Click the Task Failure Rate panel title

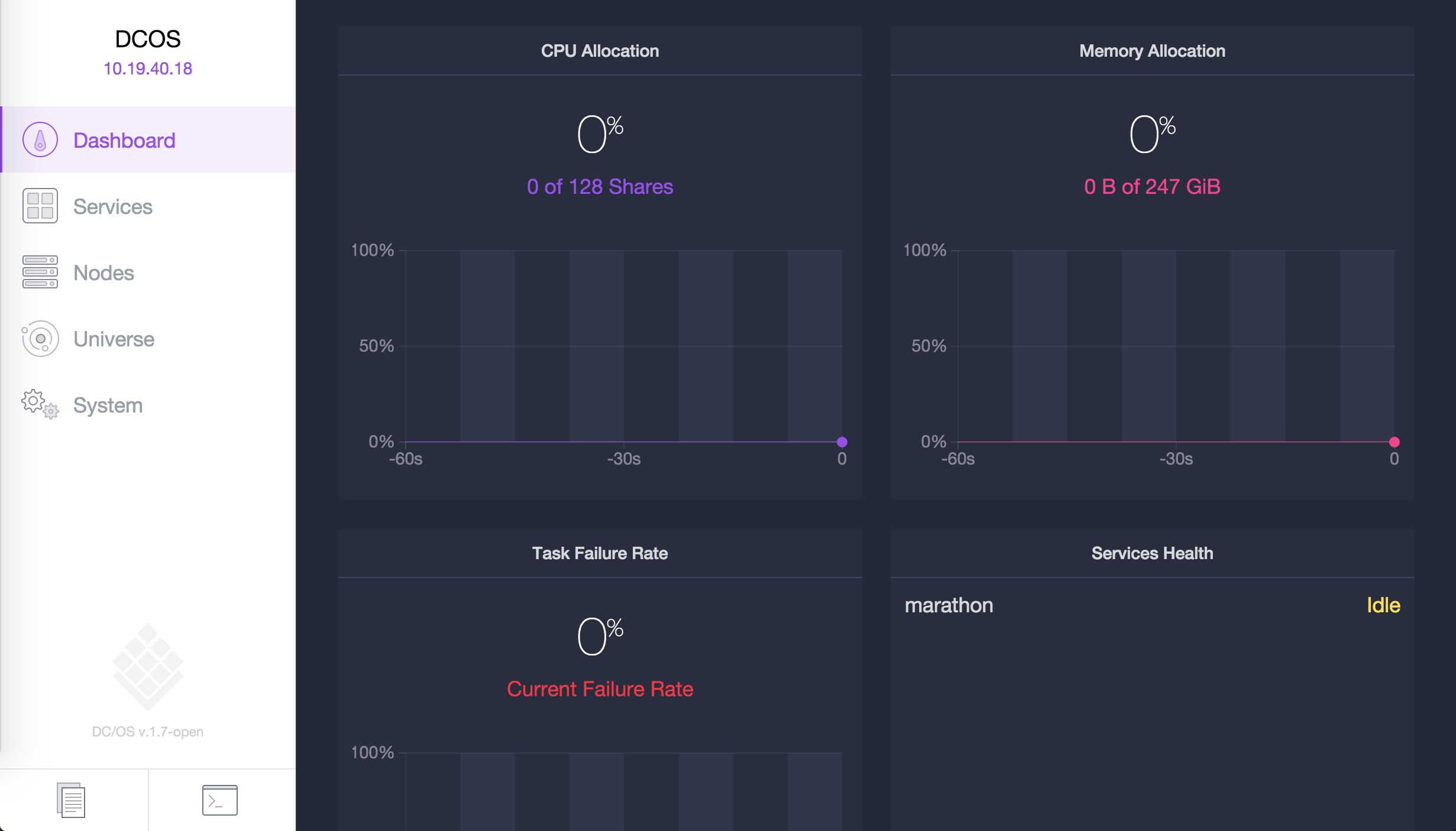(600, 553)
